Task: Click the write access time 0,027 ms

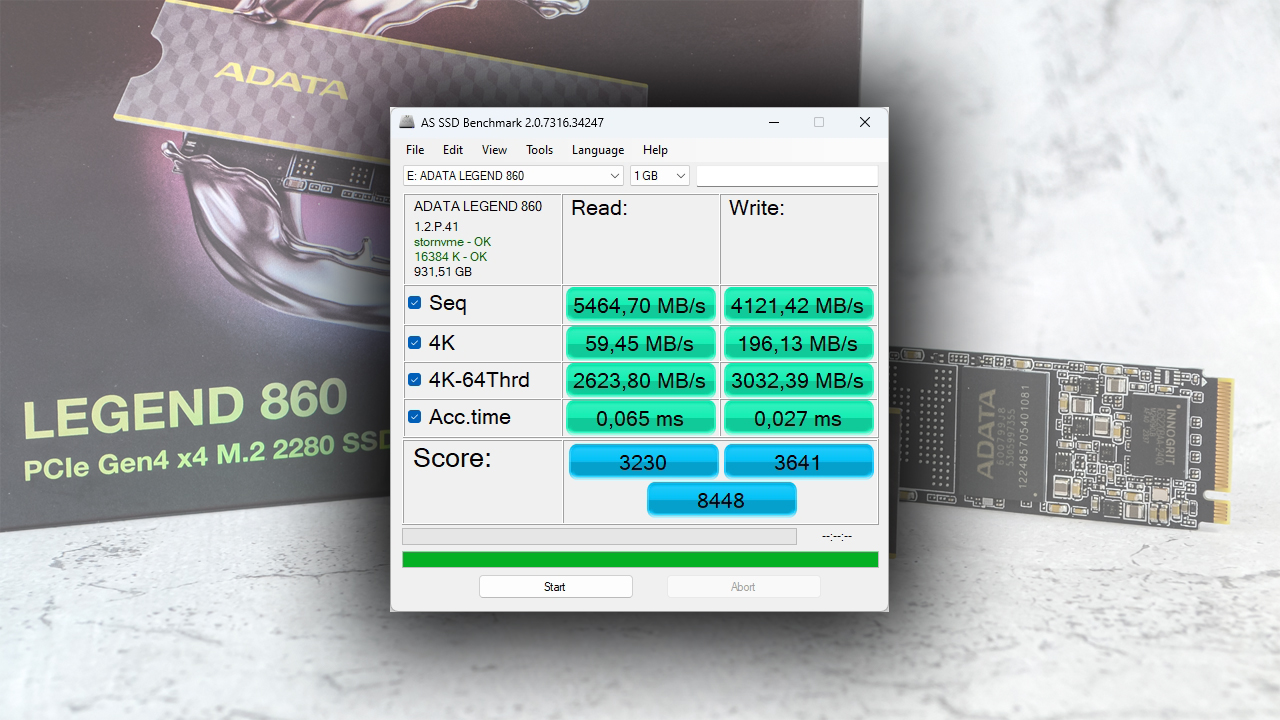Action: tap(798, 418)
